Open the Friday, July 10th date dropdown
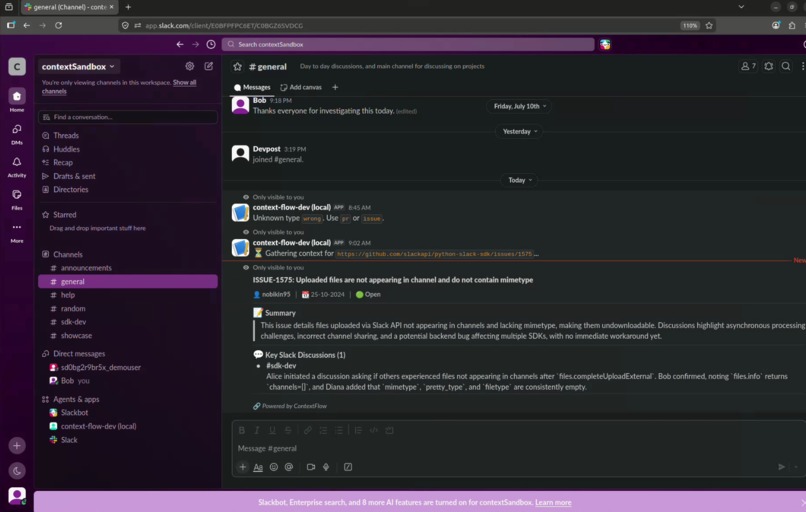 pos(520,106)
